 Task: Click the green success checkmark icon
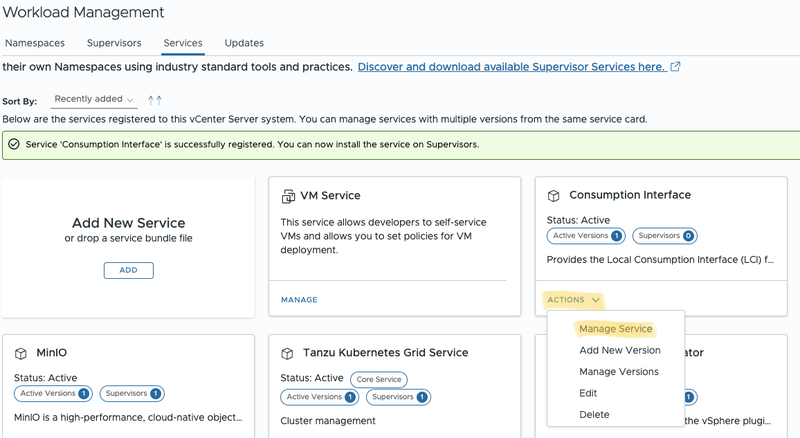[x=14, y=144]
